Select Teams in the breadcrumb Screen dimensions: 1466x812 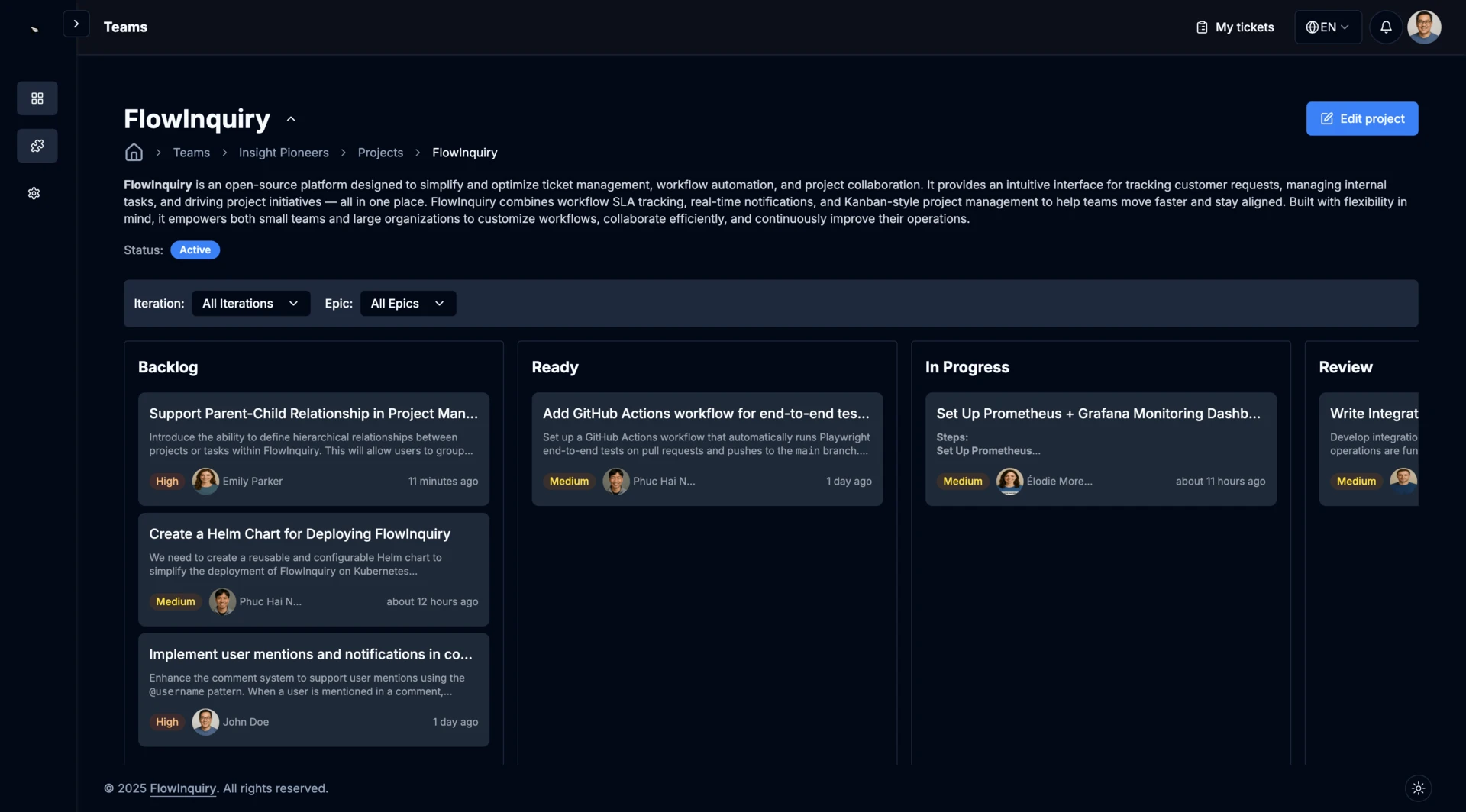click(191, 153)
